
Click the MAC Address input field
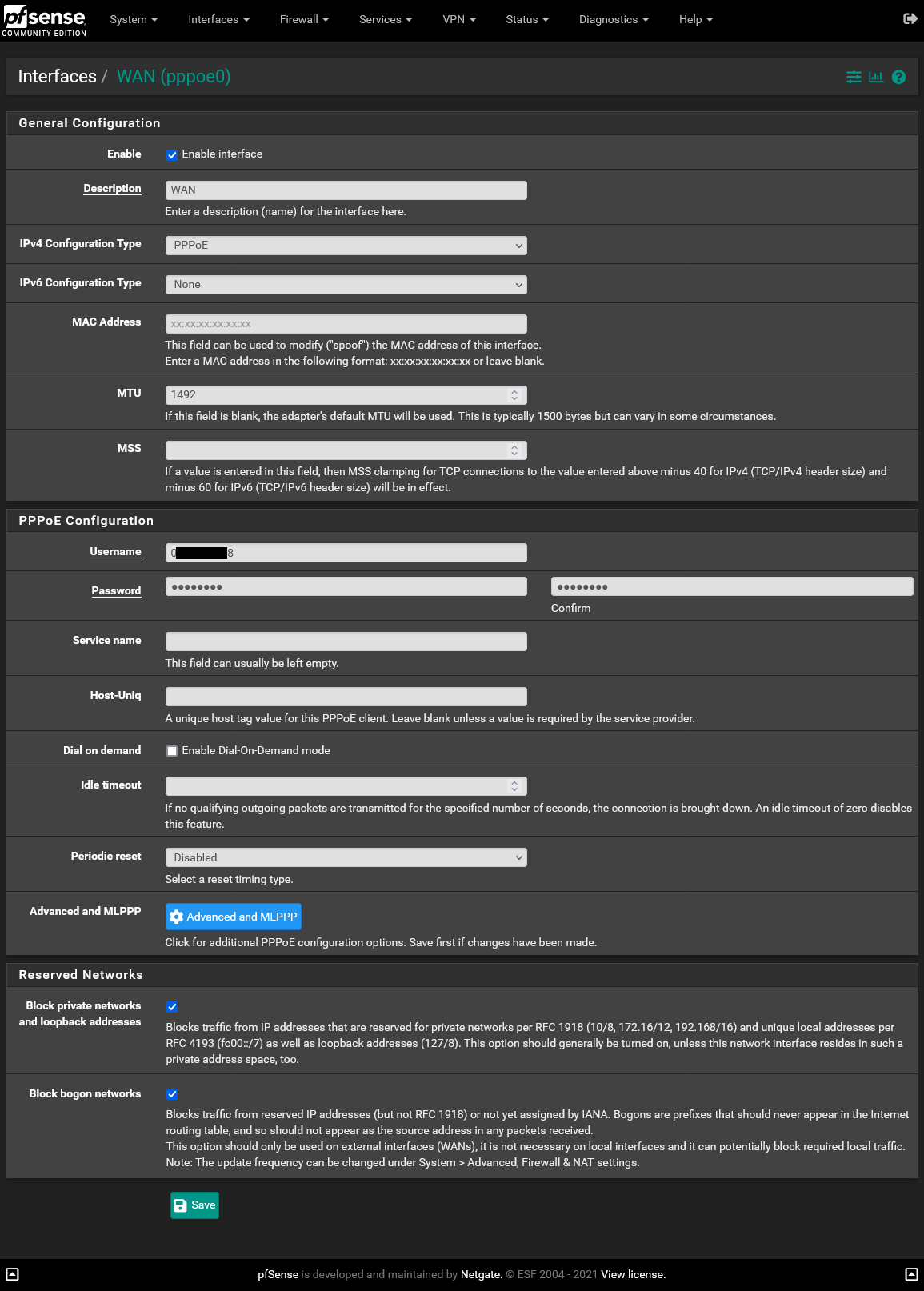click(x=346, y=324)
